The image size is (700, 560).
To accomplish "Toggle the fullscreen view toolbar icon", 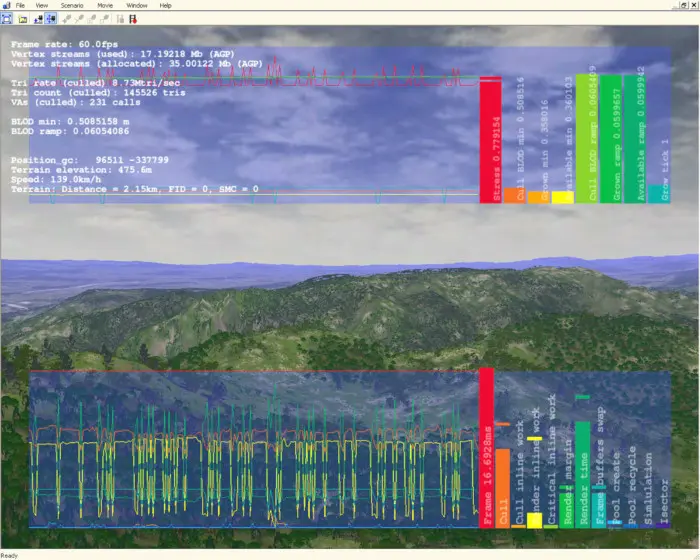I will [7, 19].
